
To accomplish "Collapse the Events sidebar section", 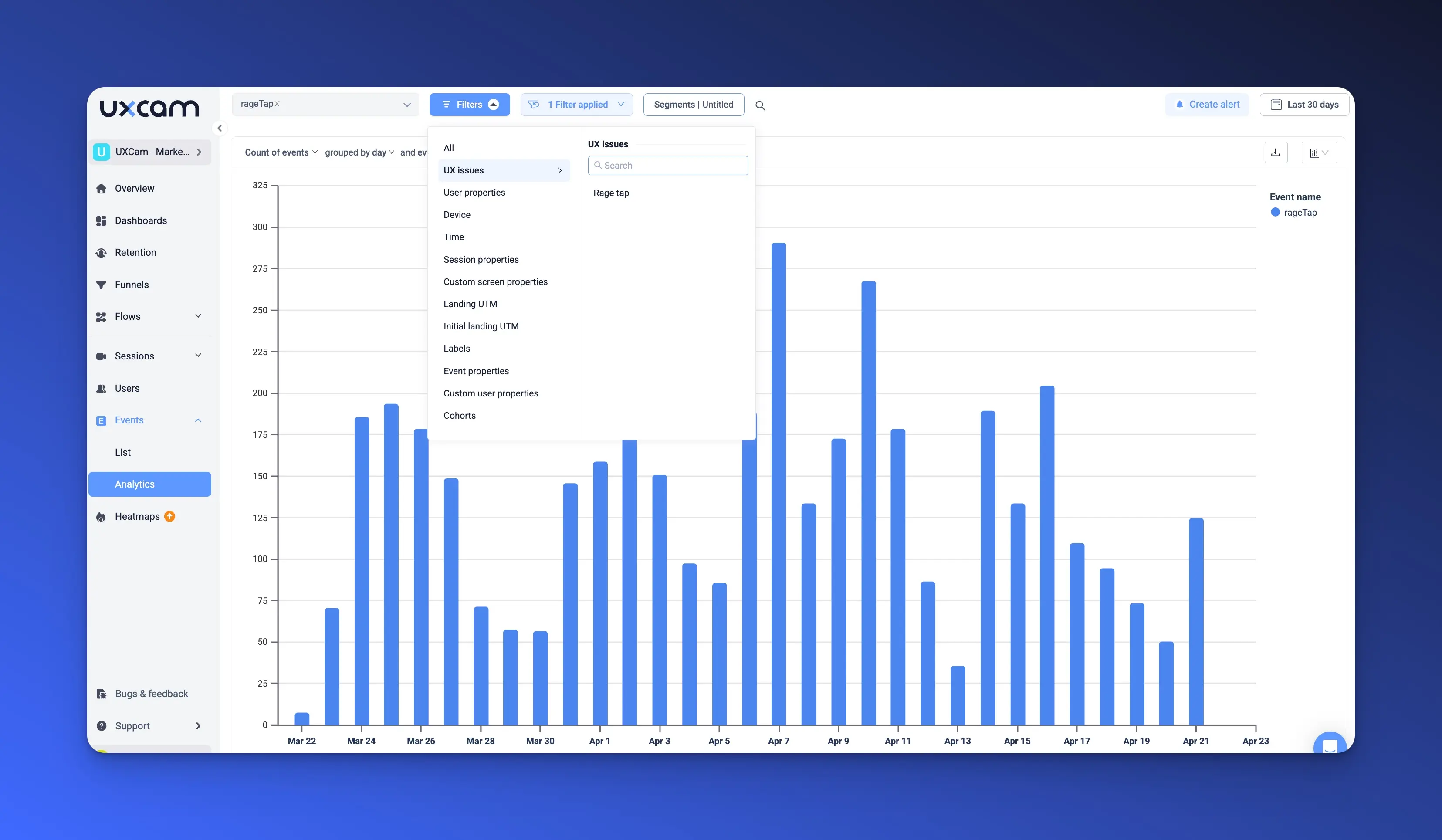I will 198,420.
